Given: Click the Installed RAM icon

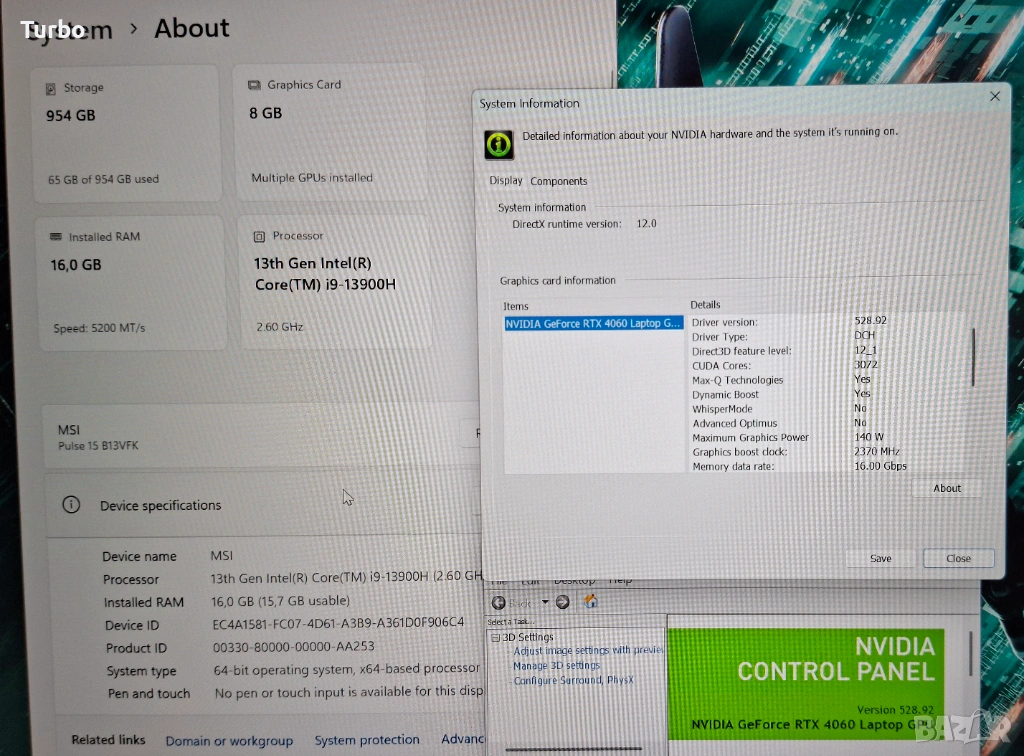Looking at the screenshot, I should [57, 237].
